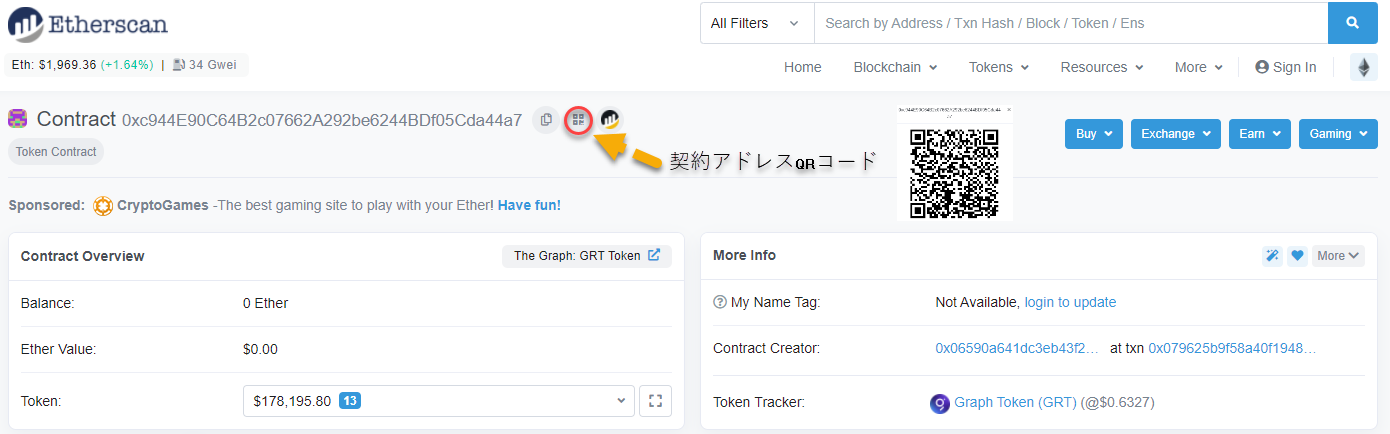
Task: Click the blockscan chat round icon
Action: click(610, 120)
